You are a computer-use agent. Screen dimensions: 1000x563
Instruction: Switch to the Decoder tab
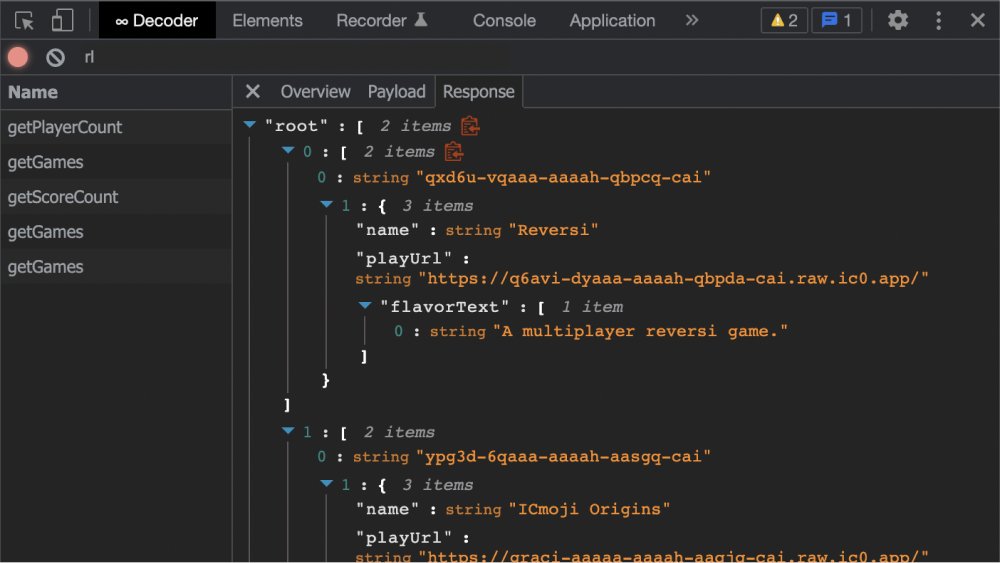coord(157,20)
